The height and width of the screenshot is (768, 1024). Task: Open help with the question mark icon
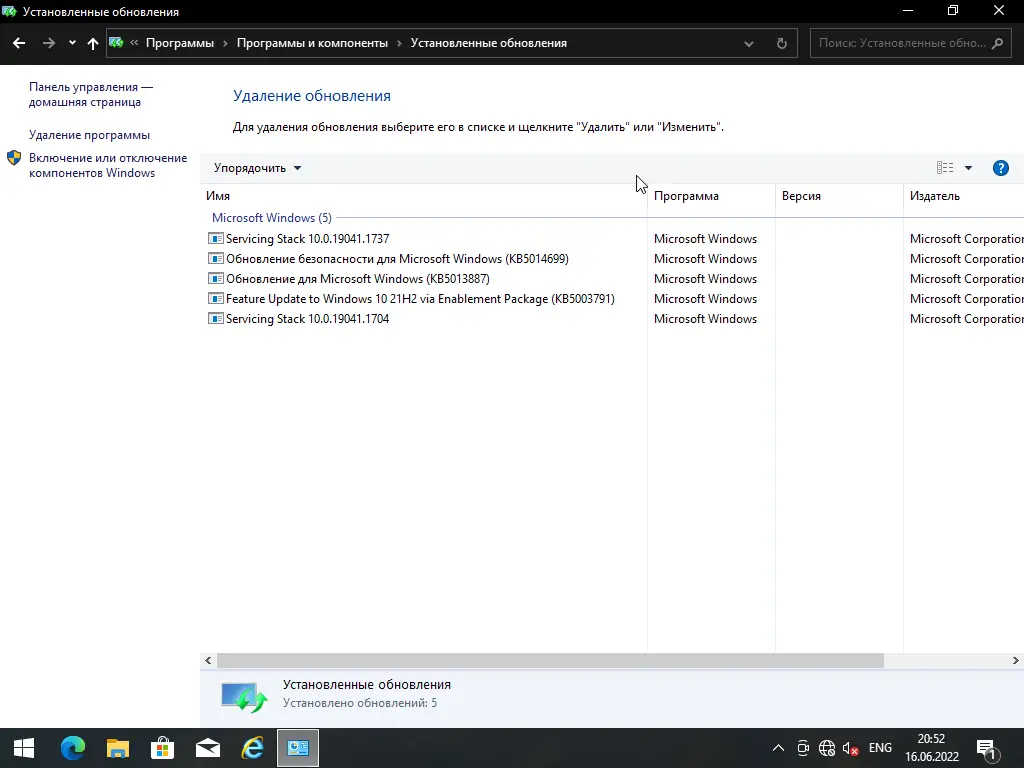[1000, 168]
